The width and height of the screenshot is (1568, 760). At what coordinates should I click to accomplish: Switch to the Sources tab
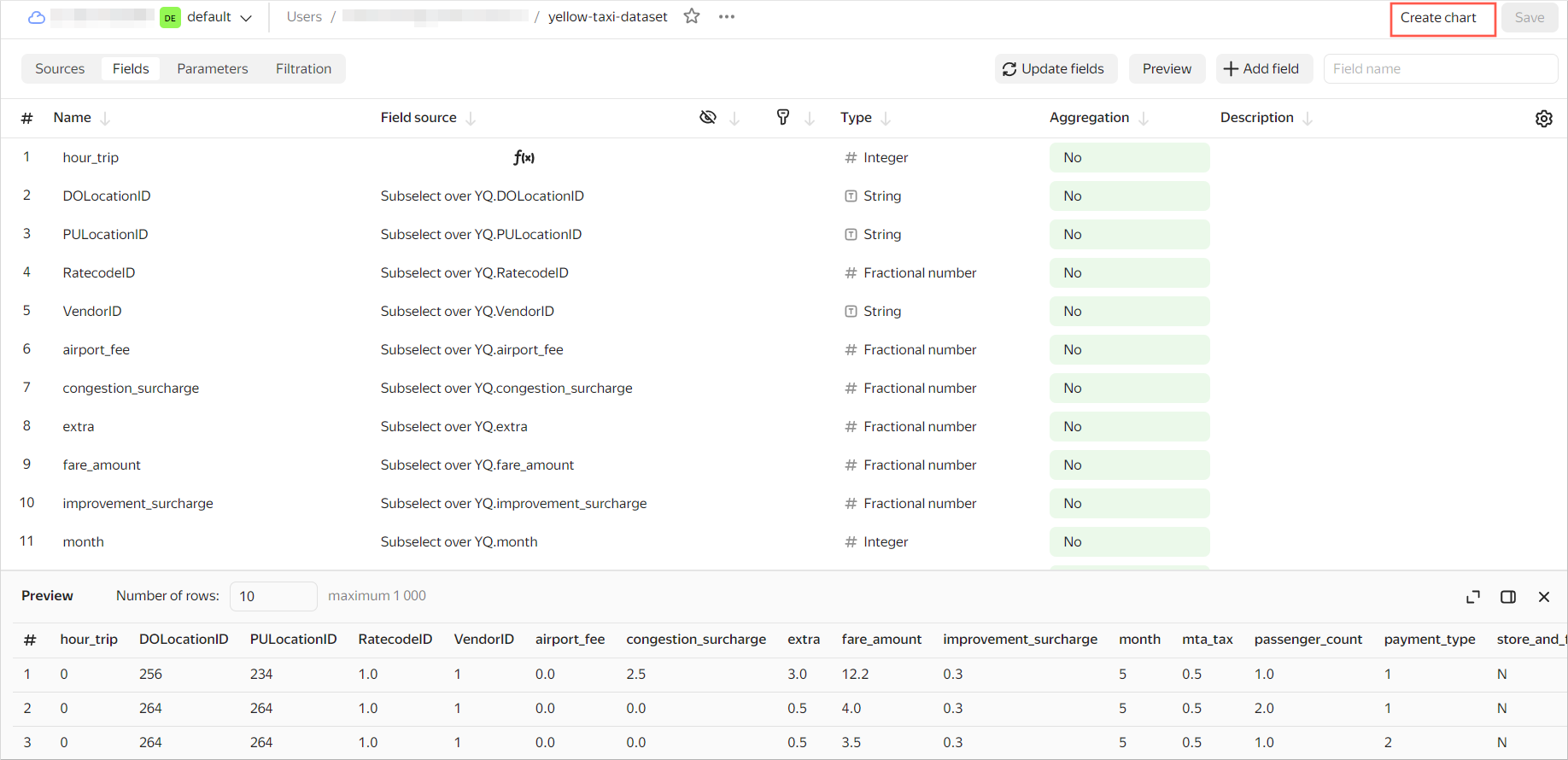pos(60,68)
